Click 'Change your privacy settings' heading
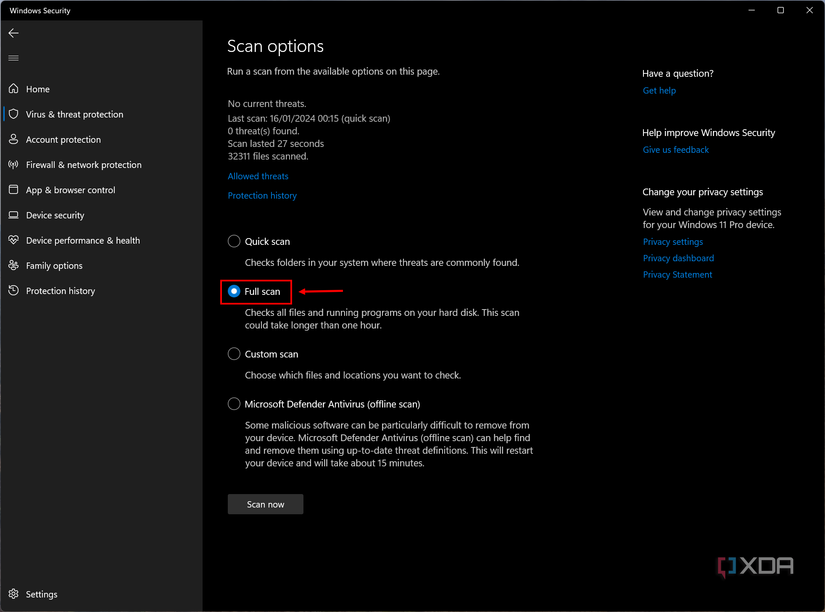 pos(702,192)
